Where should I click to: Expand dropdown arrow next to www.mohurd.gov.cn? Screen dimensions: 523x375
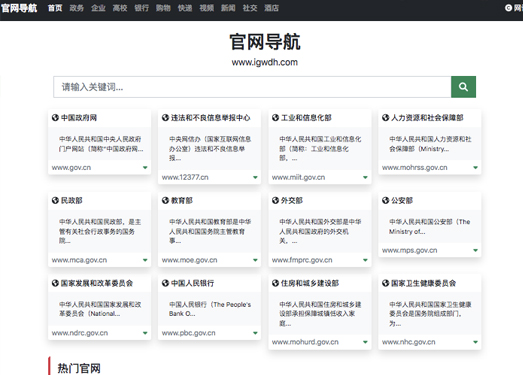[x=365, y=342]
